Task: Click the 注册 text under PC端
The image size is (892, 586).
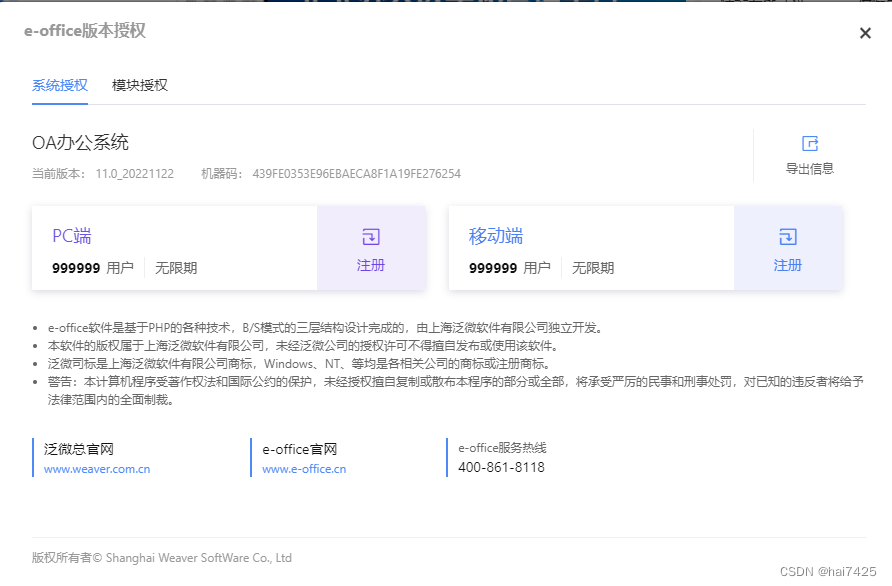Action: coord(371,267)
